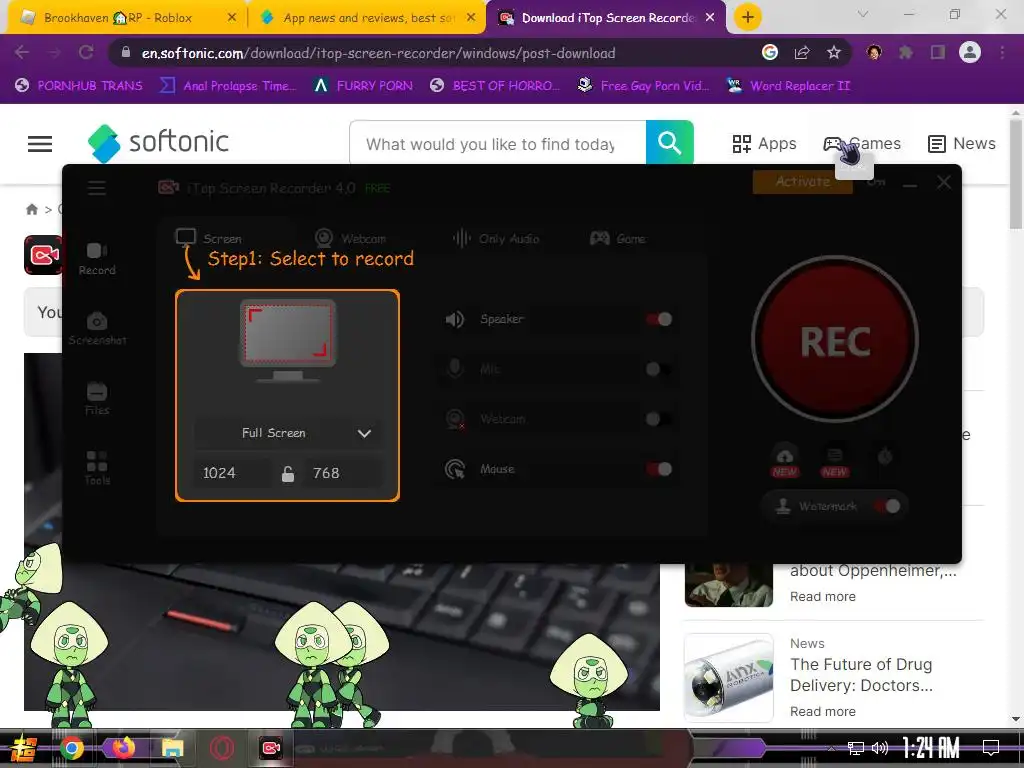This screenshot has width=1024, height=768.
Task: Toggle the Mouse switch
Action: tap(659, 469)
